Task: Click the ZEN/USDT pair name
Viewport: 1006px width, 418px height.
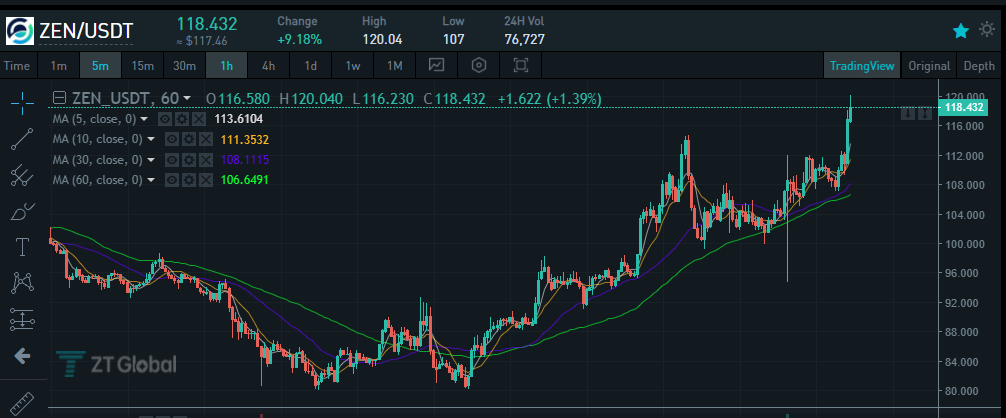Action: pyautogui.click(x=86, y=31)
